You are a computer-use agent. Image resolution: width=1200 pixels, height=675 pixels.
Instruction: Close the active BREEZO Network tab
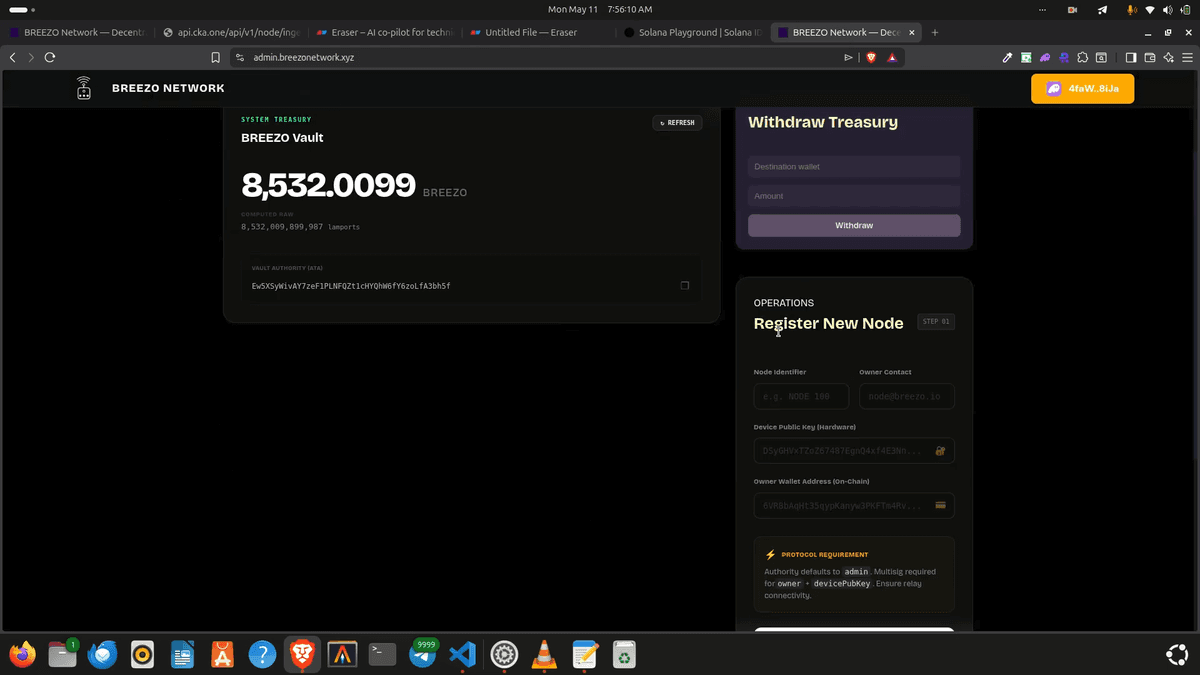(913, 32)
